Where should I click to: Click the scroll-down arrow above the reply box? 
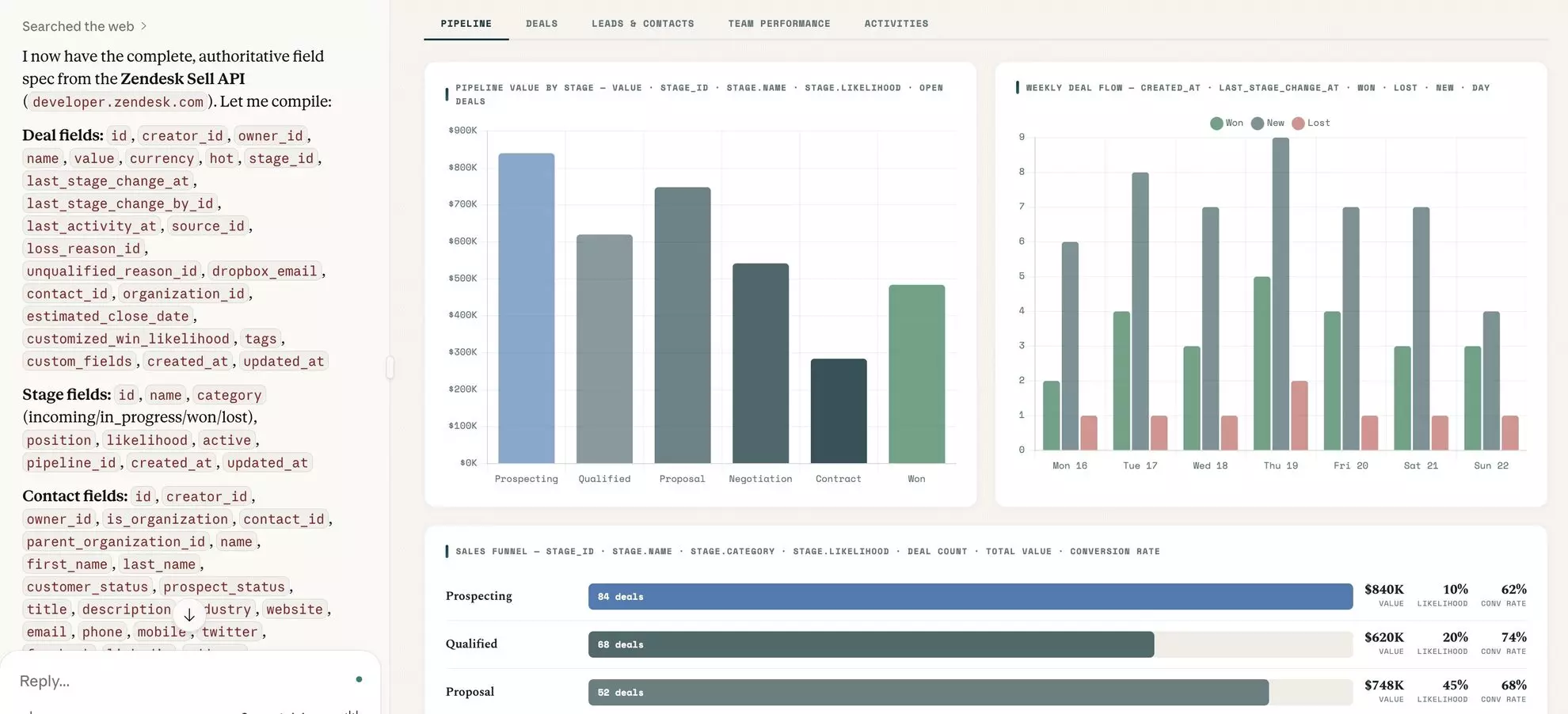point(189,614)
